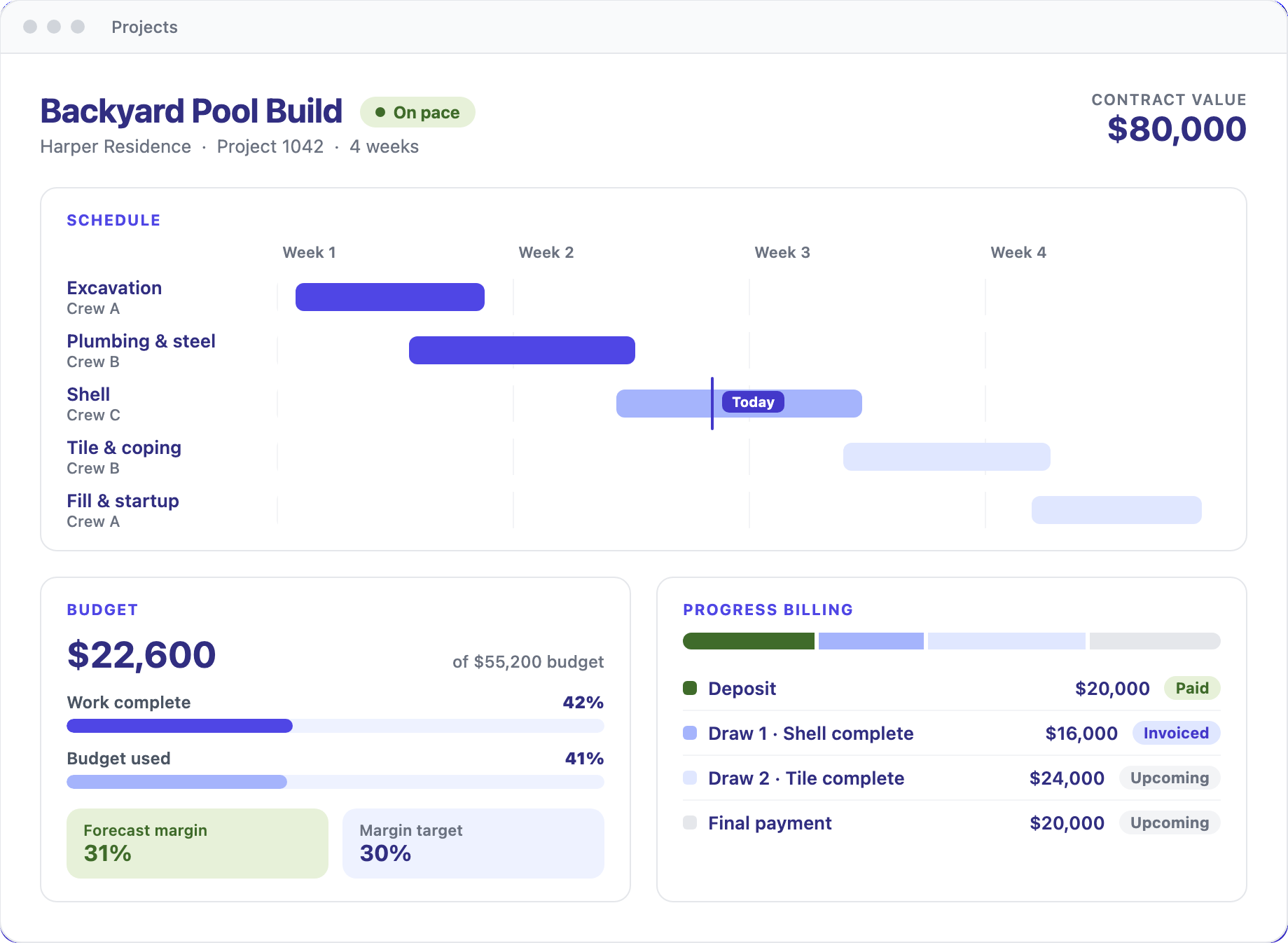Select the Tile & coping task name
Screen dimensions: 1288x943
pyautogui.click(x=124, y=448)
